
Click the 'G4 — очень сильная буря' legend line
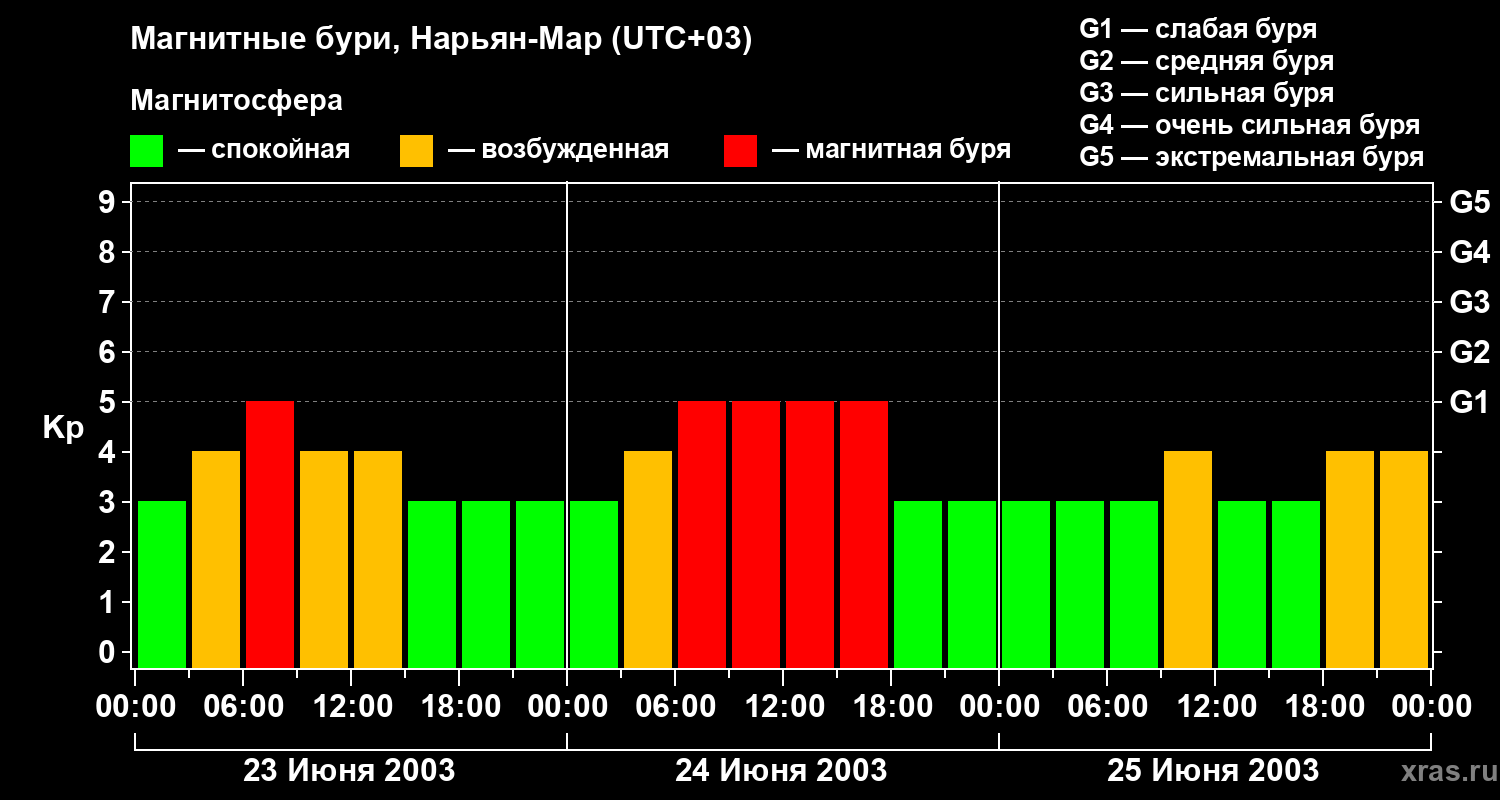coord(1250,125)
